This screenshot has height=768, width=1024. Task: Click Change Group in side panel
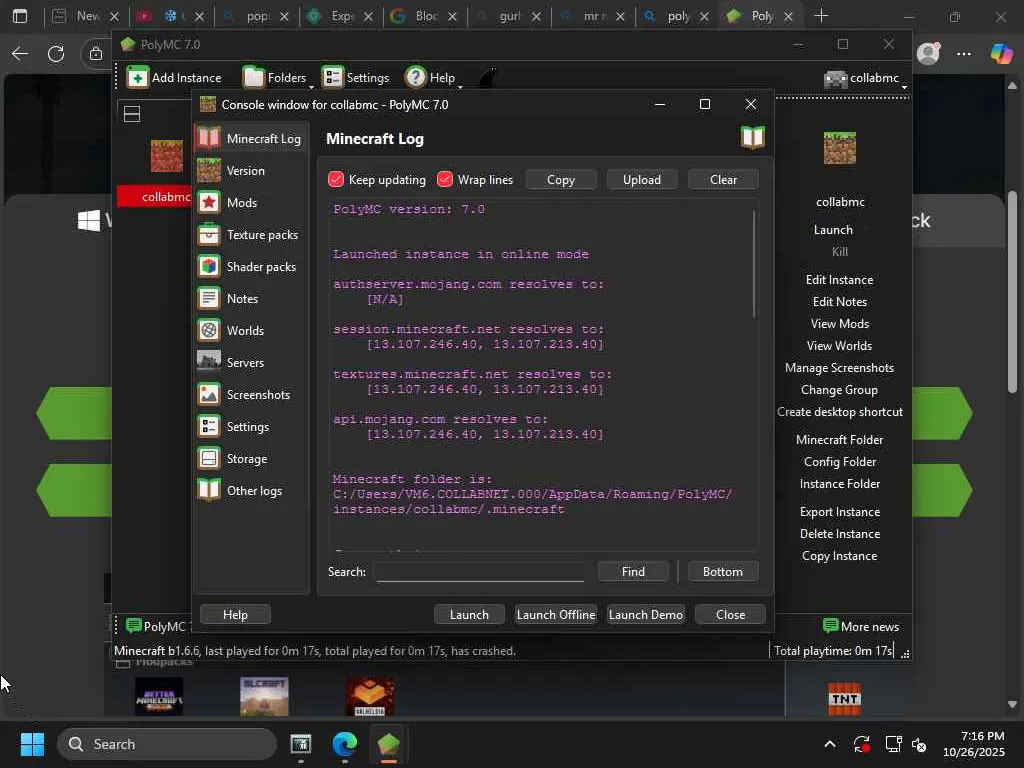coord(839,390)
